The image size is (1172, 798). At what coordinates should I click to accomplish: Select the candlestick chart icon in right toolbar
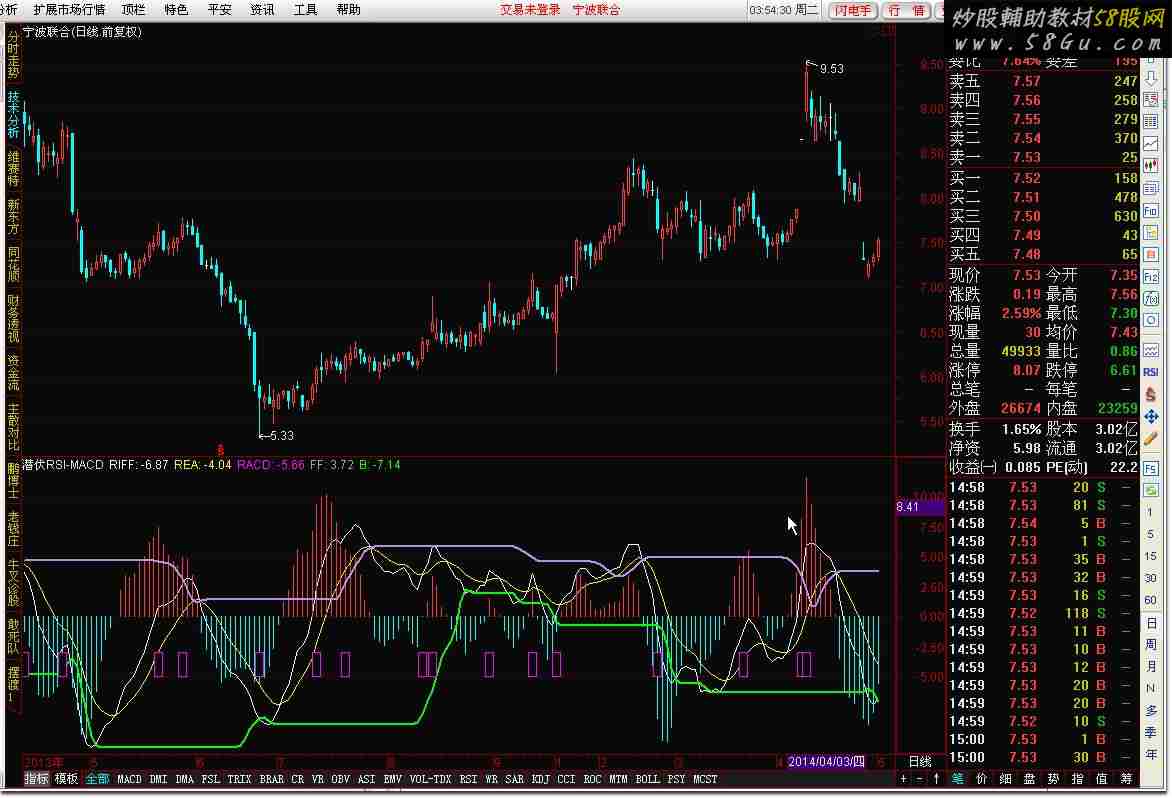coord(1151,166)
